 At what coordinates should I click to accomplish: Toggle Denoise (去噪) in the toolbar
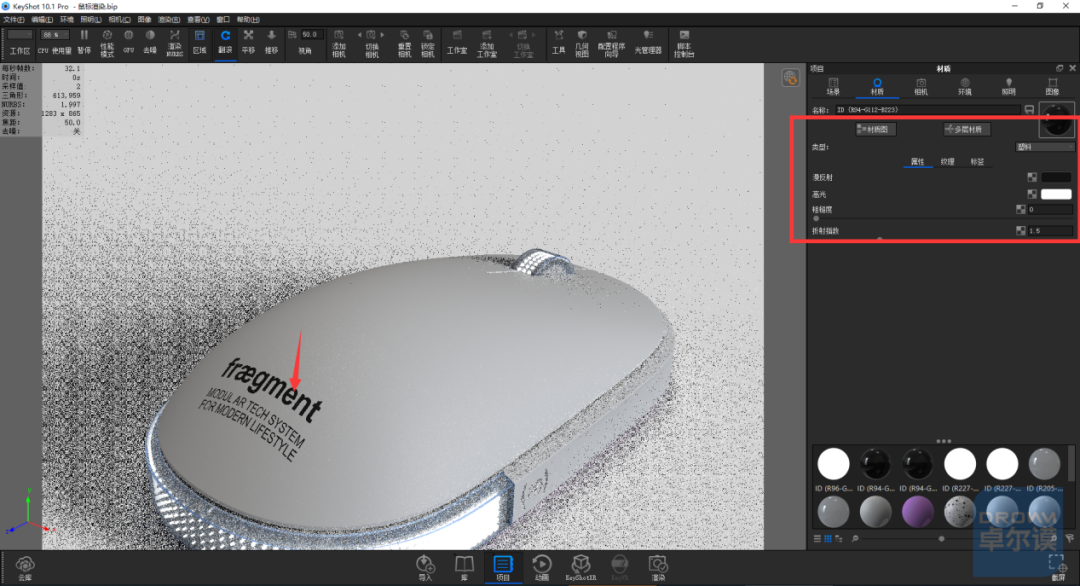(x=149, y=41)
